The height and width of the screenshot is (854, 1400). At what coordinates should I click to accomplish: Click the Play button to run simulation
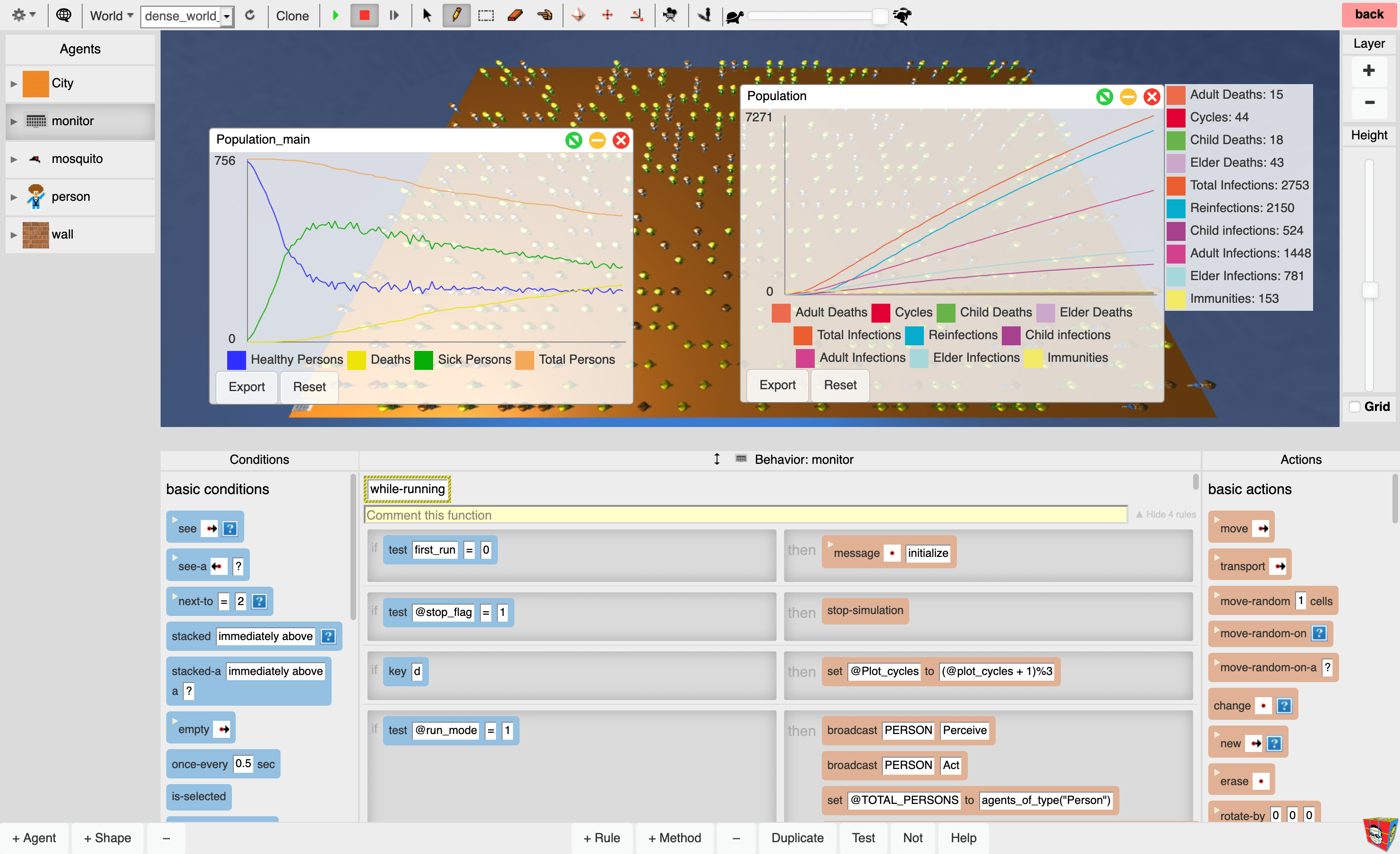click(335, 13)
